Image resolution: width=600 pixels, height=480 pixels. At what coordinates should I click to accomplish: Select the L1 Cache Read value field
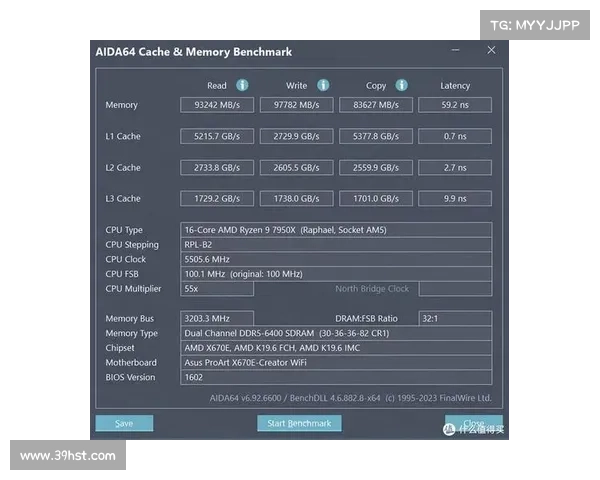point(217,136)
